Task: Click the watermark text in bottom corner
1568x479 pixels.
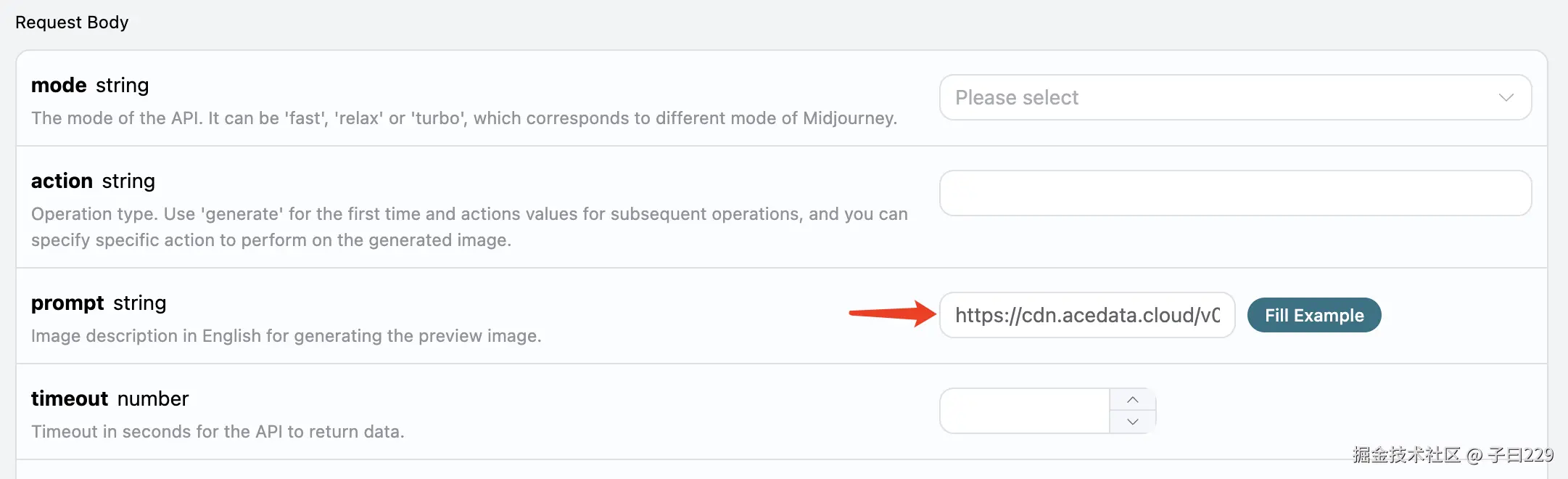Action: tap(1452, 455)
